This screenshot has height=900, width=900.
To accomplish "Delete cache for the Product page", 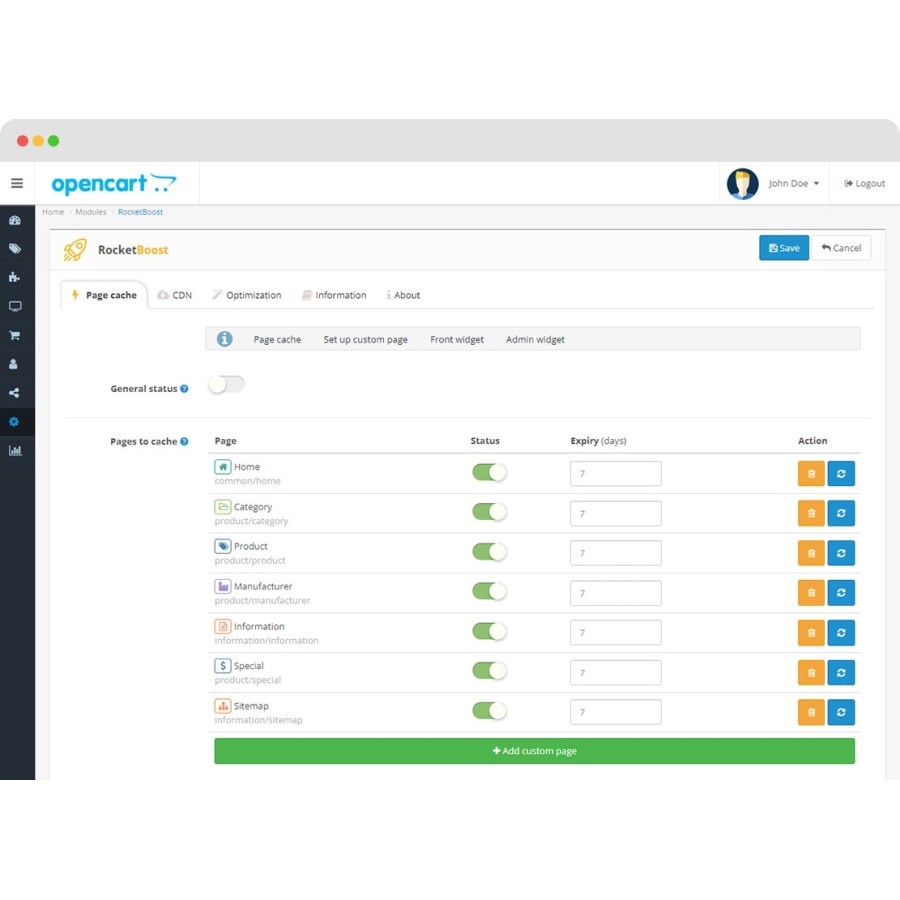I will point(811,553).
